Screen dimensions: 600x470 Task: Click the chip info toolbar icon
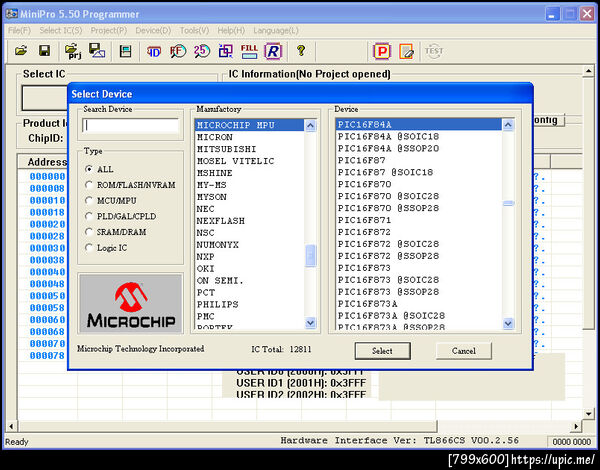click(x=126, y=51)
